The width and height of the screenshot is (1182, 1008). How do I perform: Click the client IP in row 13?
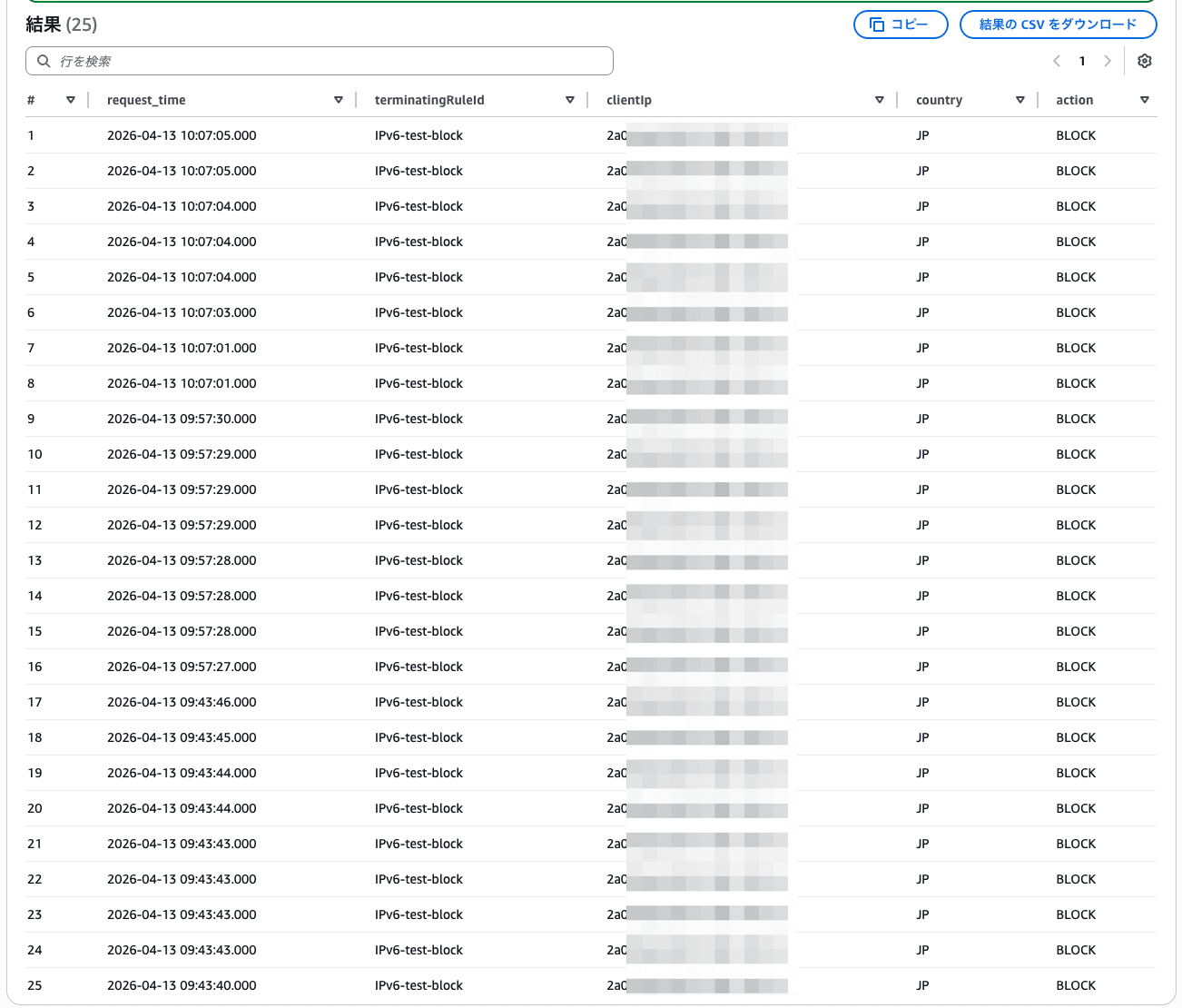(697, 560)
